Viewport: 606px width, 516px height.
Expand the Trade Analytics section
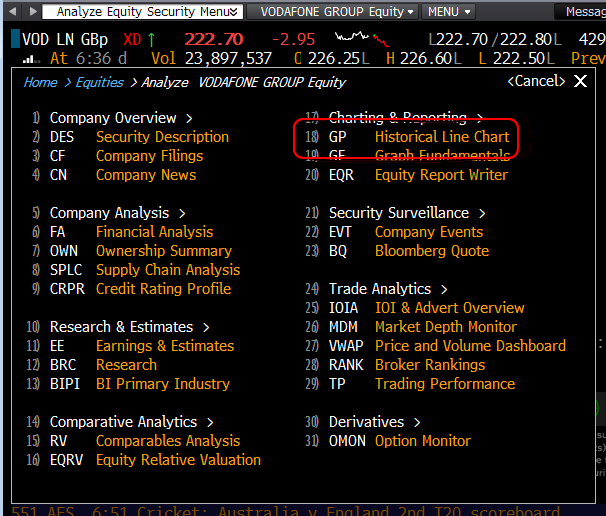click(388, 289)
